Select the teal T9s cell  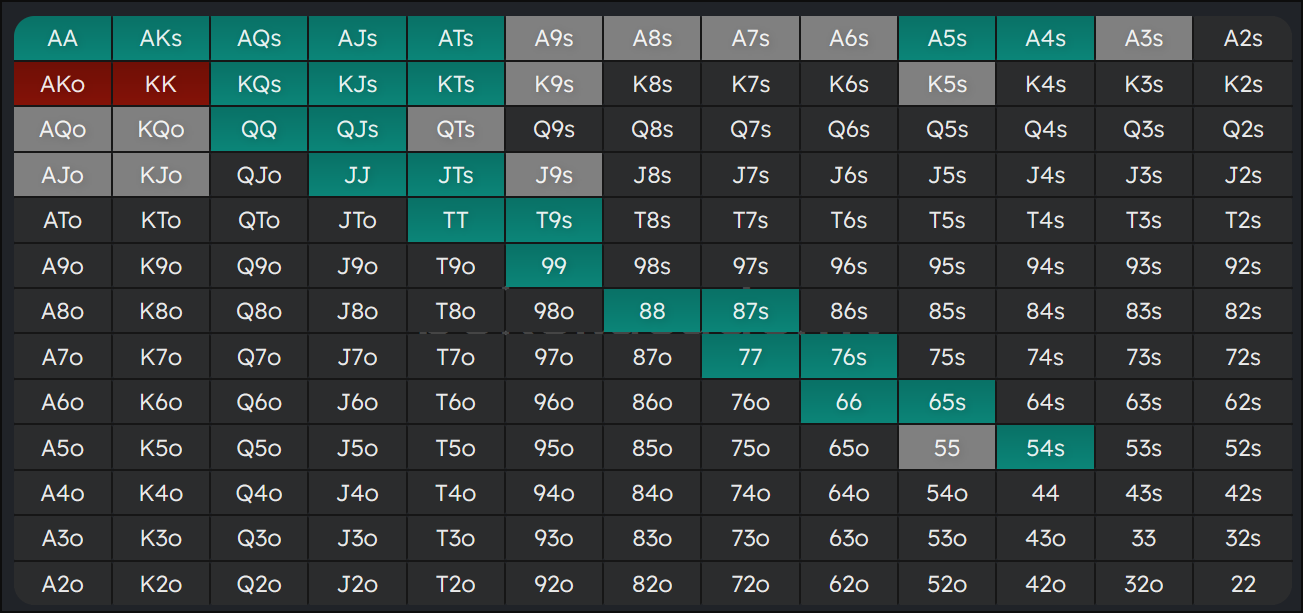click(554, 221)
